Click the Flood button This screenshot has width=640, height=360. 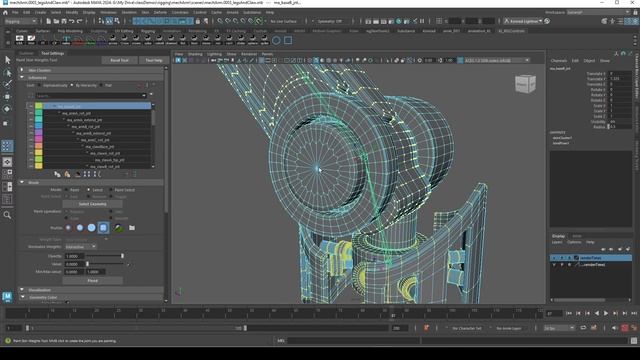(x=93, y=280)
